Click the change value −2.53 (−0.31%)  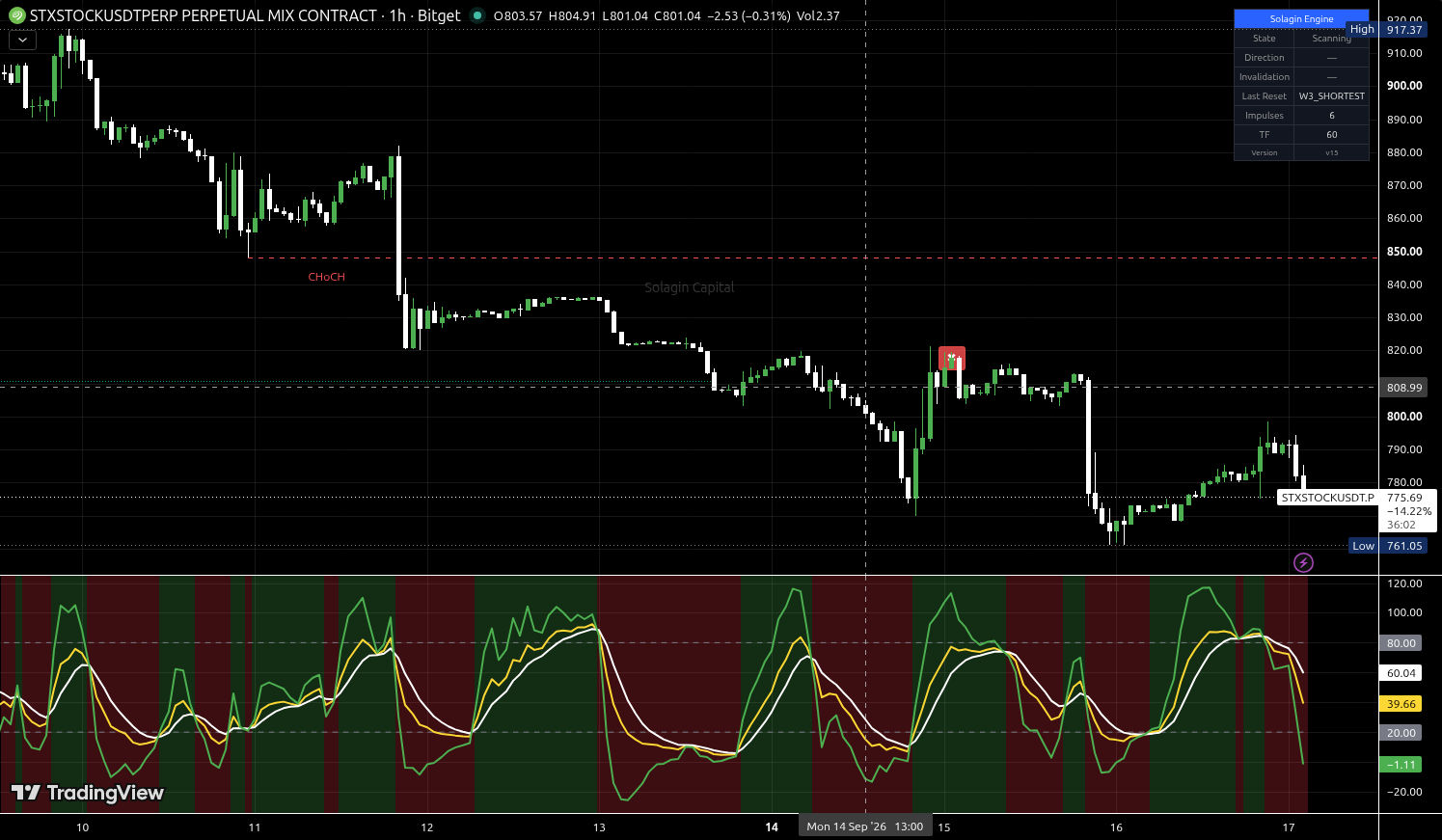click(x=748, y=16)
